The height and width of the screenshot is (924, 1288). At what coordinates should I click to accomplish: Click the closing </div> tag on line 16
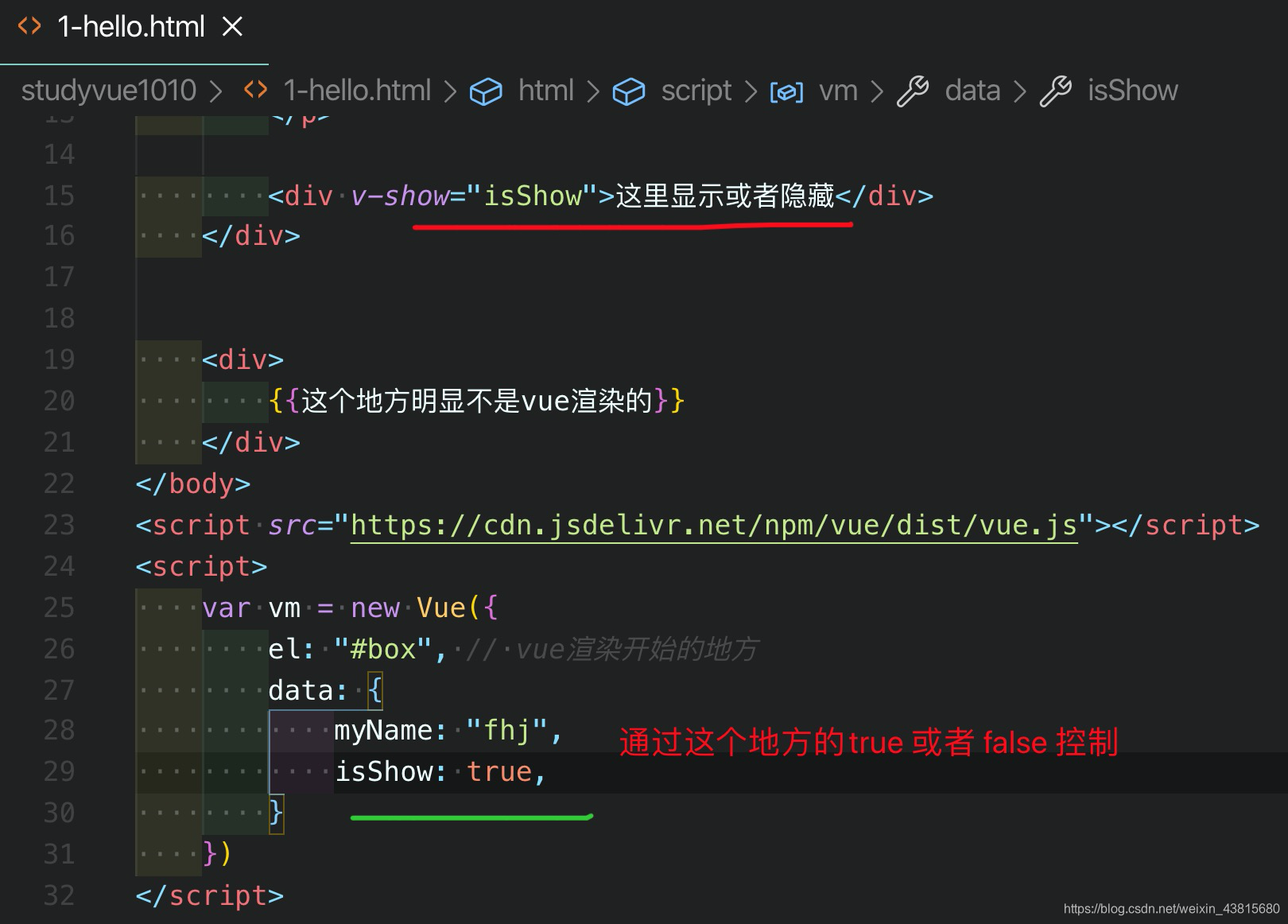click(x=251, y=236)
